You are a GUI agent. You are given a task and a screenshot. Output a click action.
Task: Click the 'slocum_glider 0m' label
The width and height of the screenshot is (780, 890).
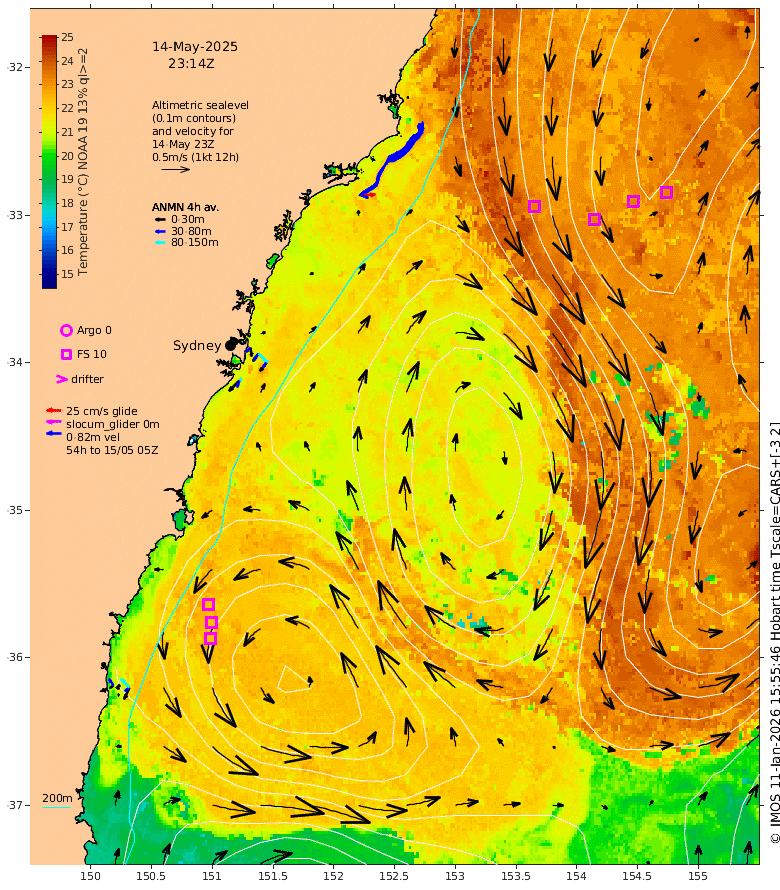pyautogui.click(x=113, y=424)
